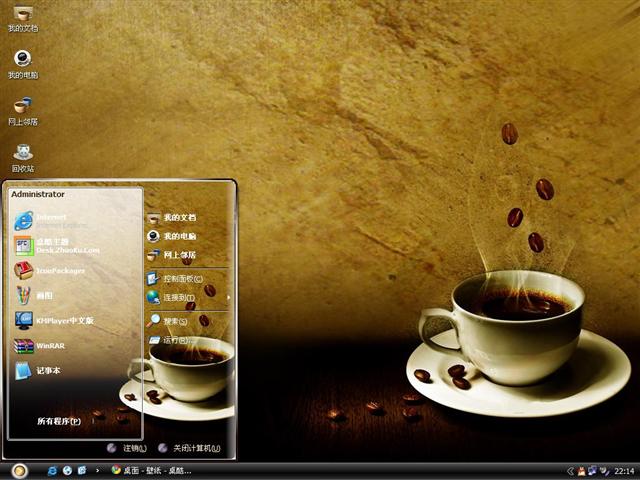The width and height of the screenshot is (640, 480).
Task: Expand the 连接到(T) submenu arrow
Action: tap(229, 298)
